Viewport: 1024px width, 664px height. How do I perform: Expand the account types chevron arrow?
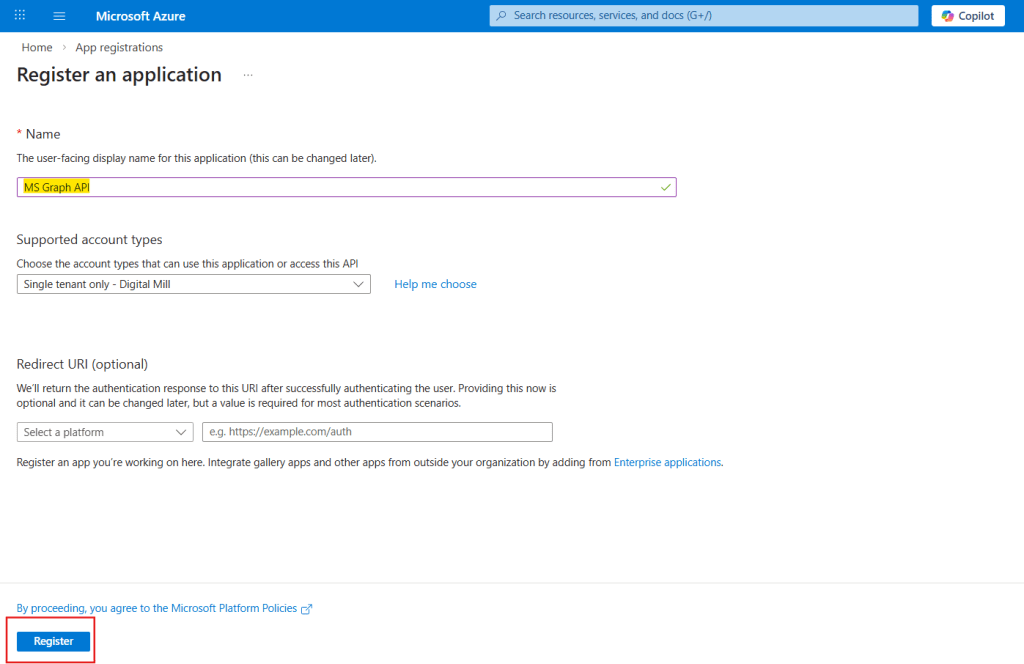click(x=358, y=284)
